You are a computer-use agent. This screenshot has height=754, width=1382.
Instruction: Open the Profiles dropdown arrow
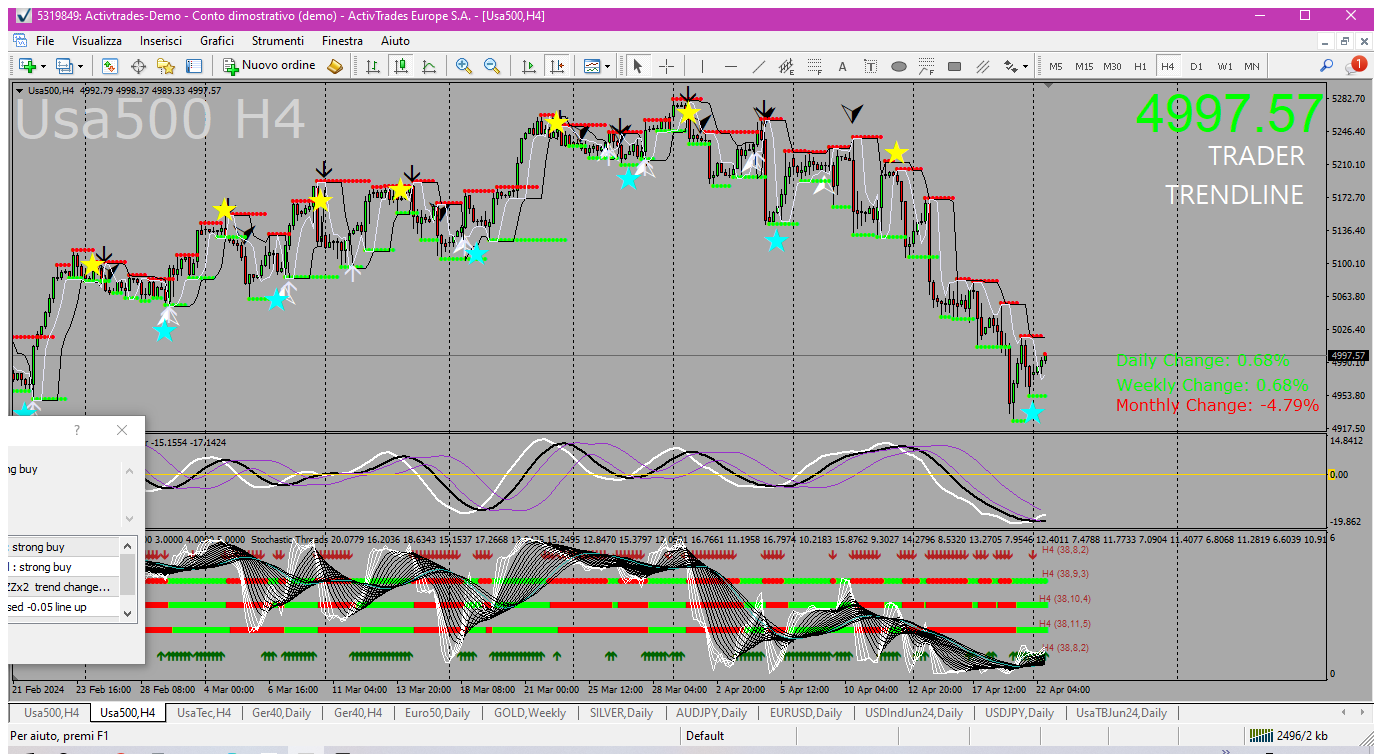point(81,67)
